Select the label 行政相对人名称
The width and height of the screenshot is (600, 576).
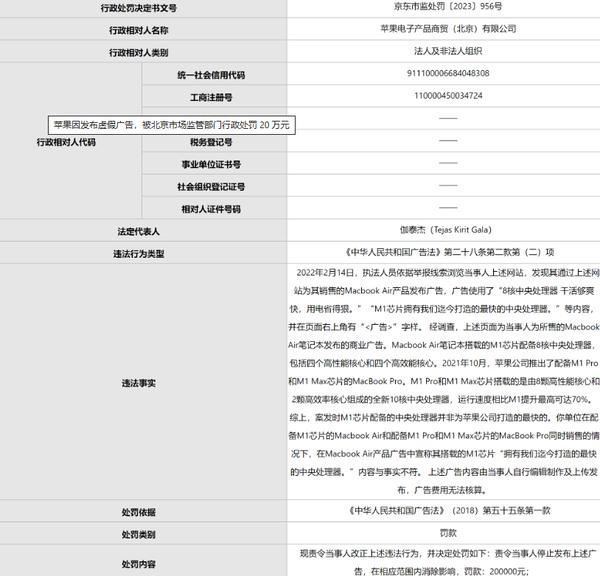coord(139,30)
